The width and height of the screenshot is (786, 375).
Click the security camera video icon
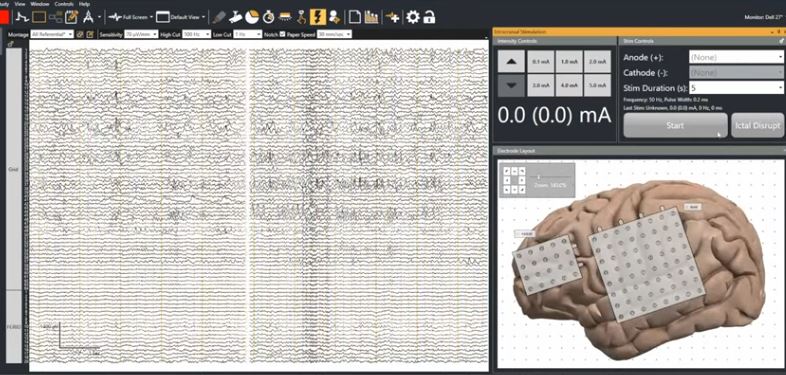pos(235,17)
